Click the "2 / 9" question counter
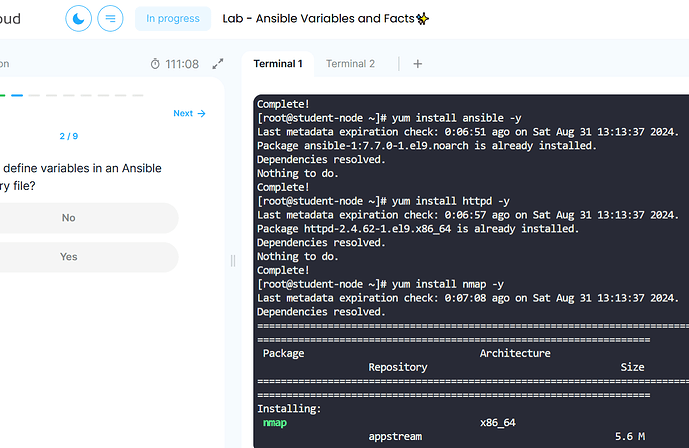 69,136
